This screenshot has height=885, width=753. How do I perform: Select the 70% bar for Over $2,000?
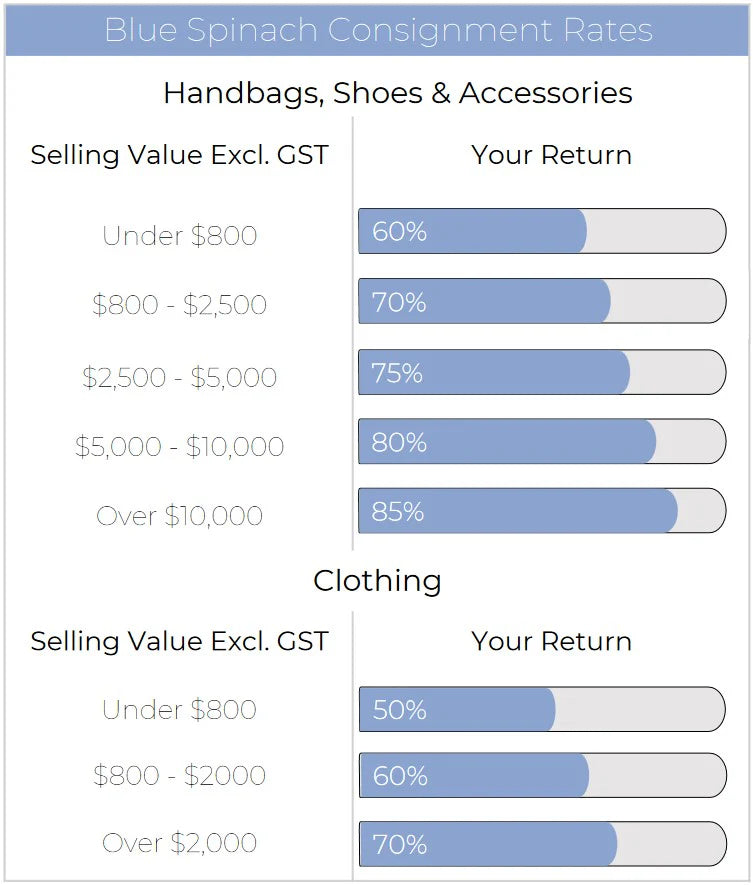point(542,844)
